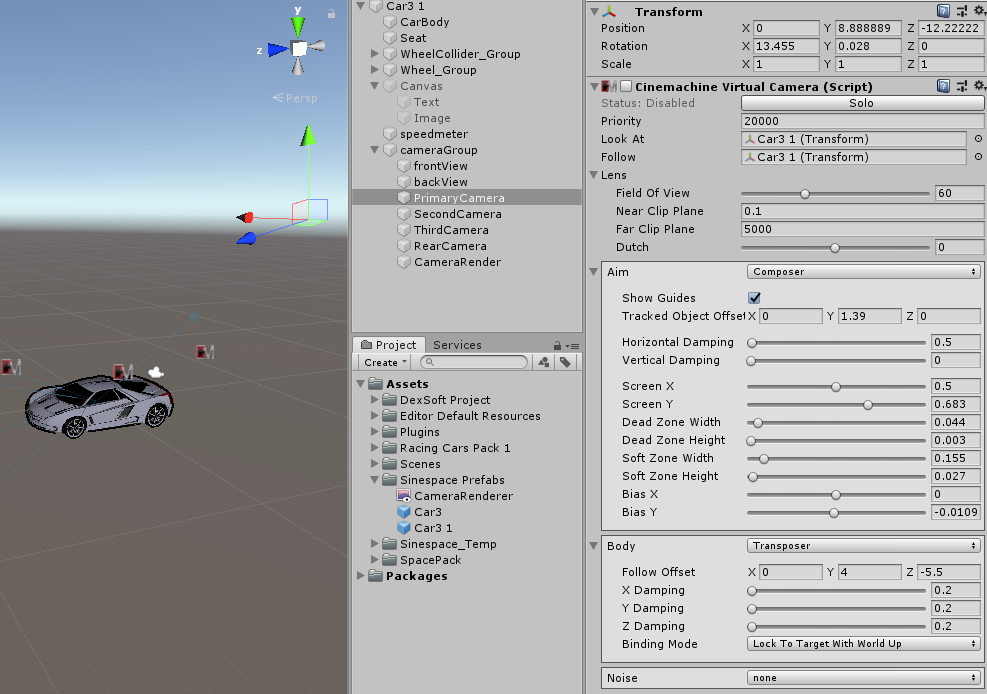Expand the Wheel_Group node
Viewport: 987px width, 694px height.
(375, 70)
